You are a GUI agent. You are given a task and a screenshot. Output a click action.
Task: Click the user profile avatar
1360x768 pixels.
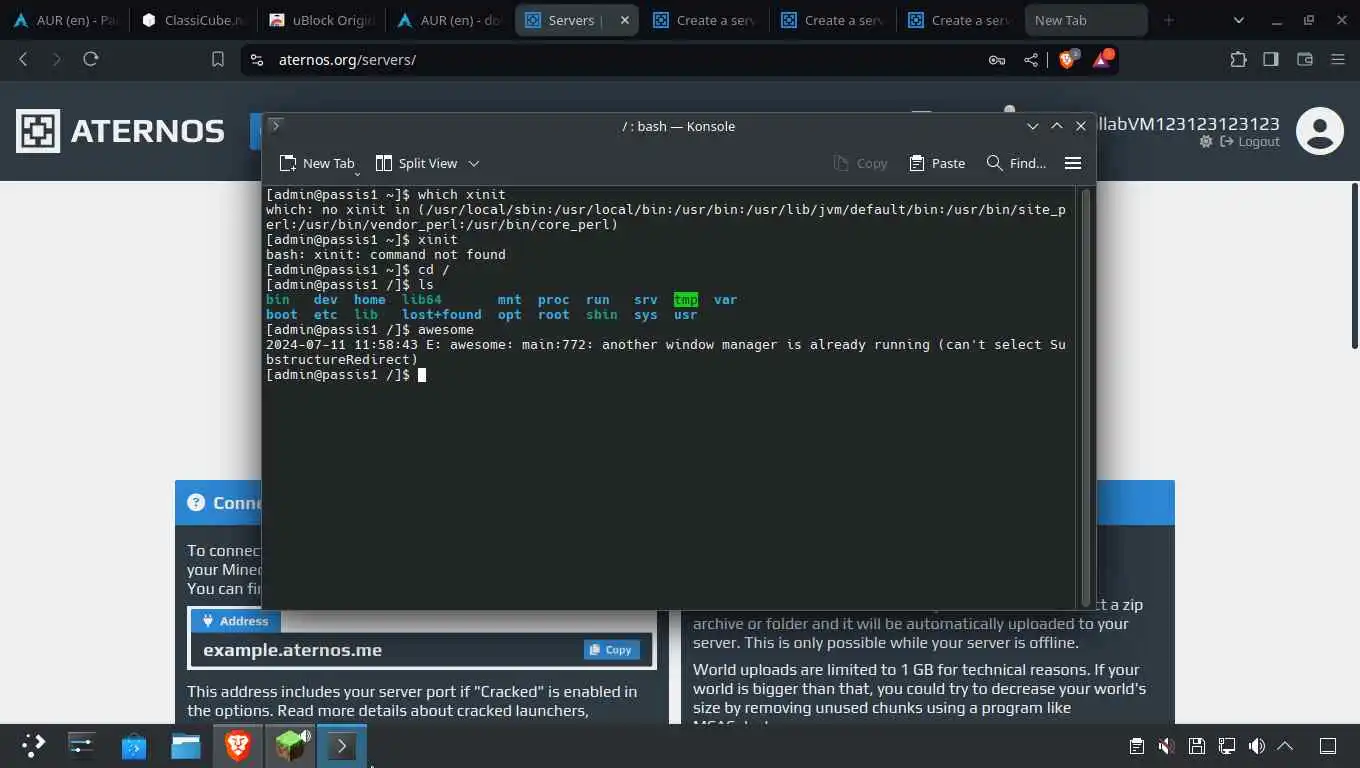tap(1319, 131)
